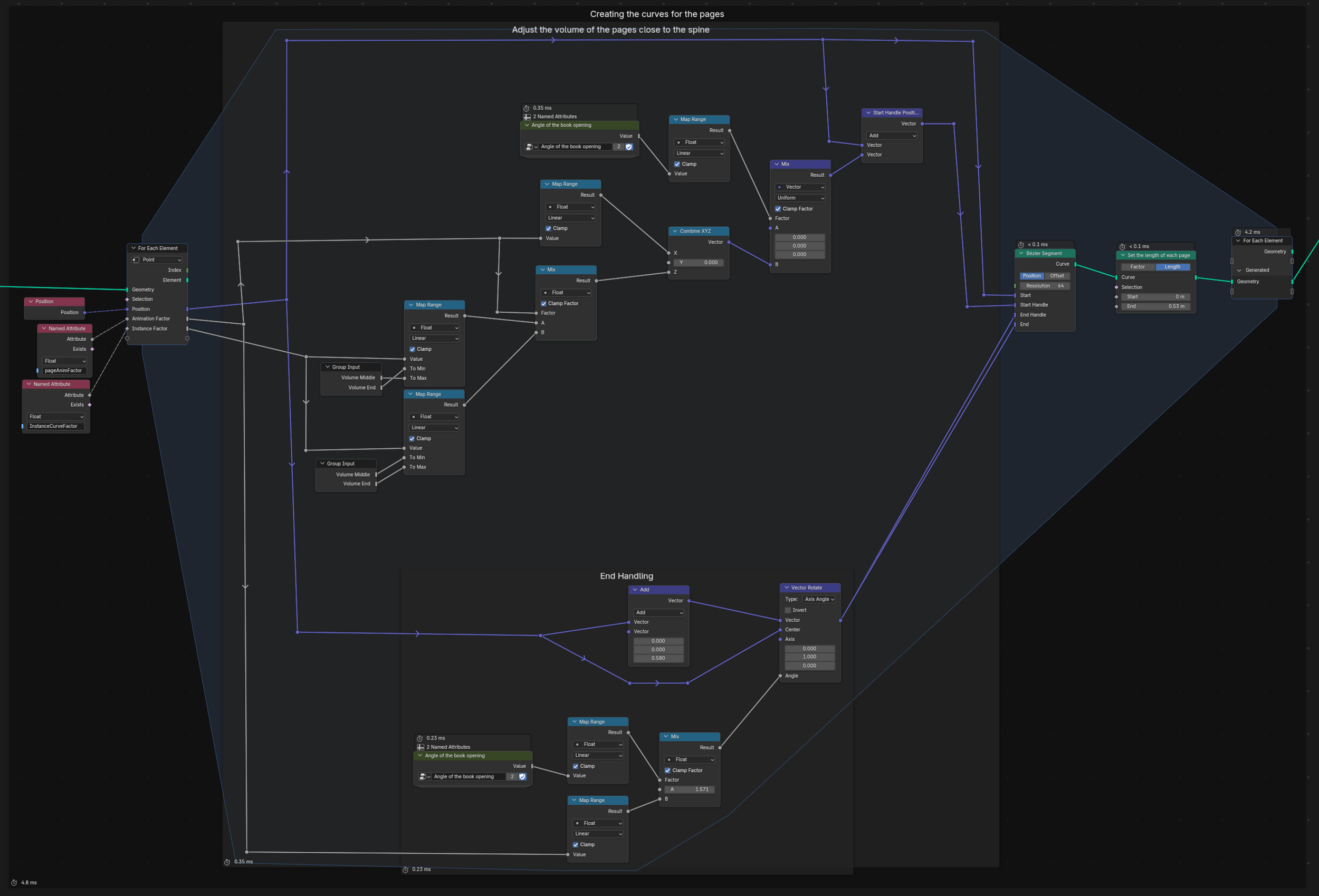Screen dimensions: 1319x896
Task: Click the timer icon beside 4.8 ms
Action: click(x=14, y=882)
